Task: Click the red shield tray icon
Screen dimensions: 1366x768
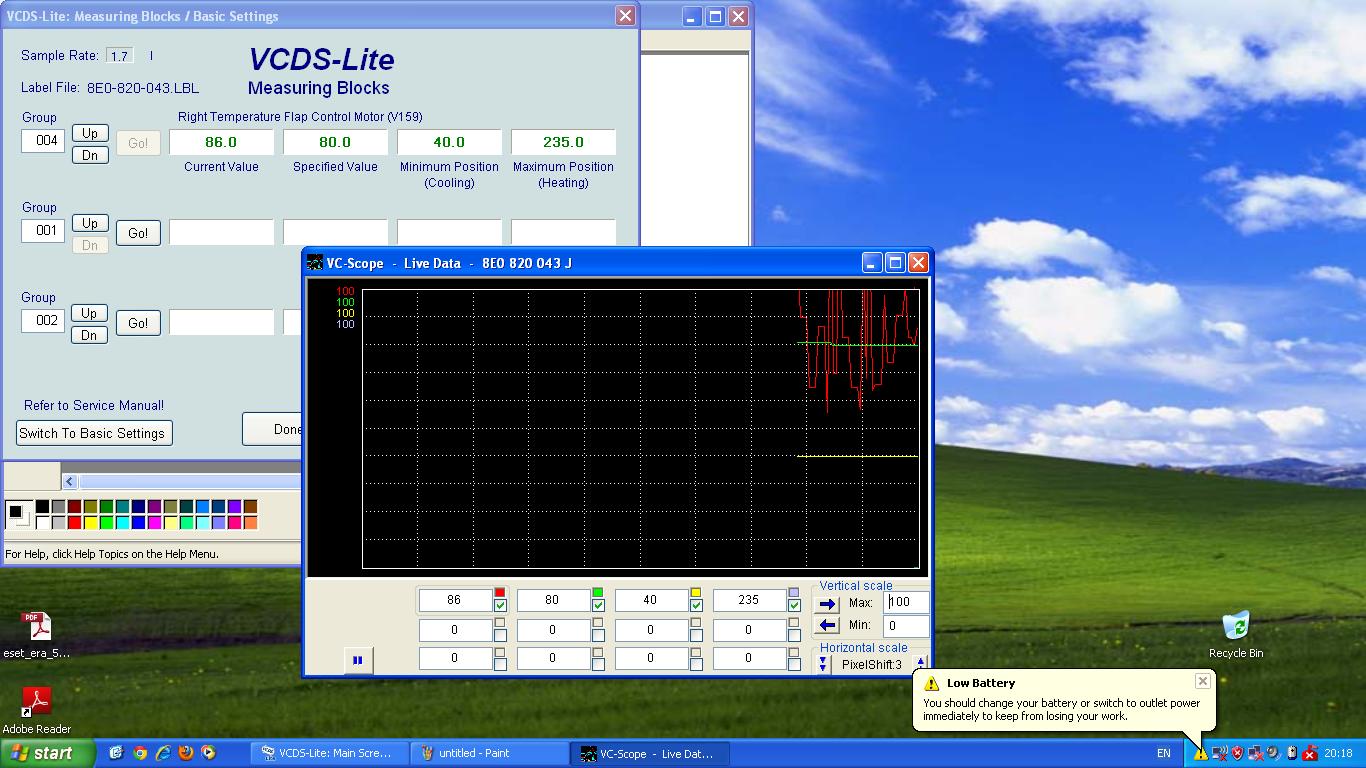Action: point(1237,753)
